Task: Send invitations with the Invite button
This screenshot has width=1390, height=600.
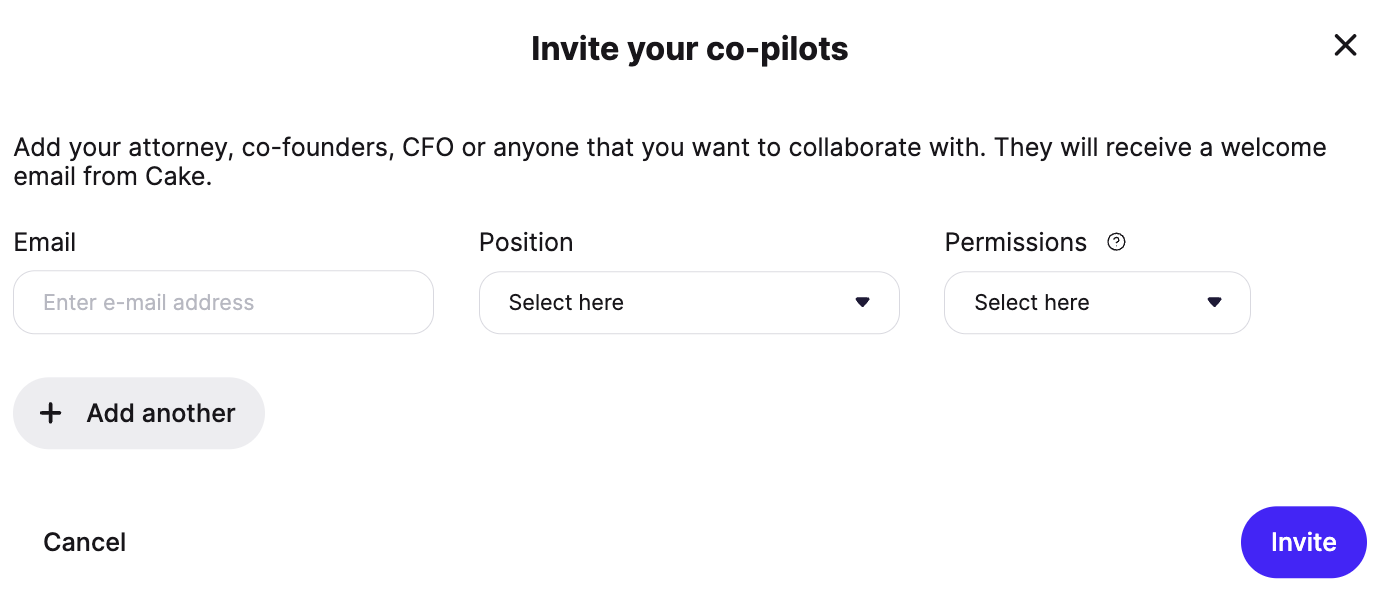Action: point(1303,542)
